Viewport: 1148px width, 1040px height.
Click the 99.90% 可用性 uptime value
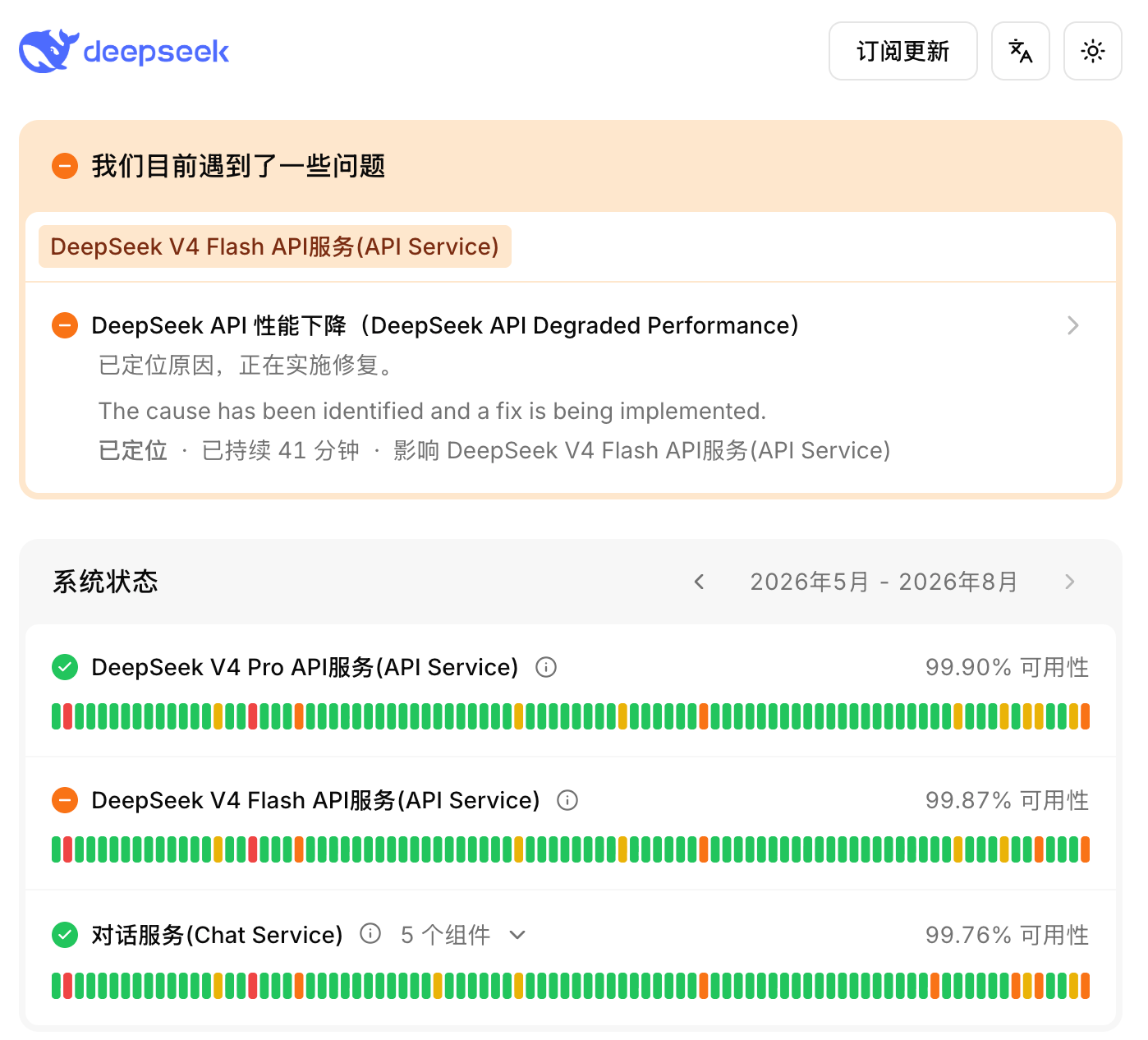pyautogui.click(x=1007, y=667)
